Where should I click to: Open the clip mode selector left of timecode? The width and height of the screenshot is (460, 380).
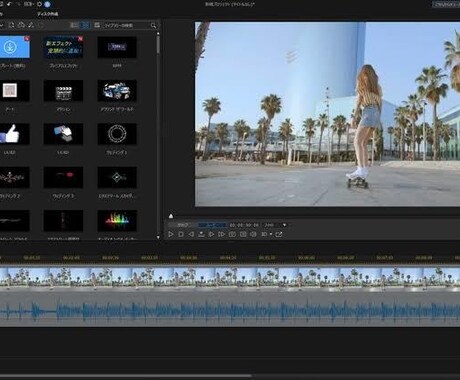pos(183,225)
